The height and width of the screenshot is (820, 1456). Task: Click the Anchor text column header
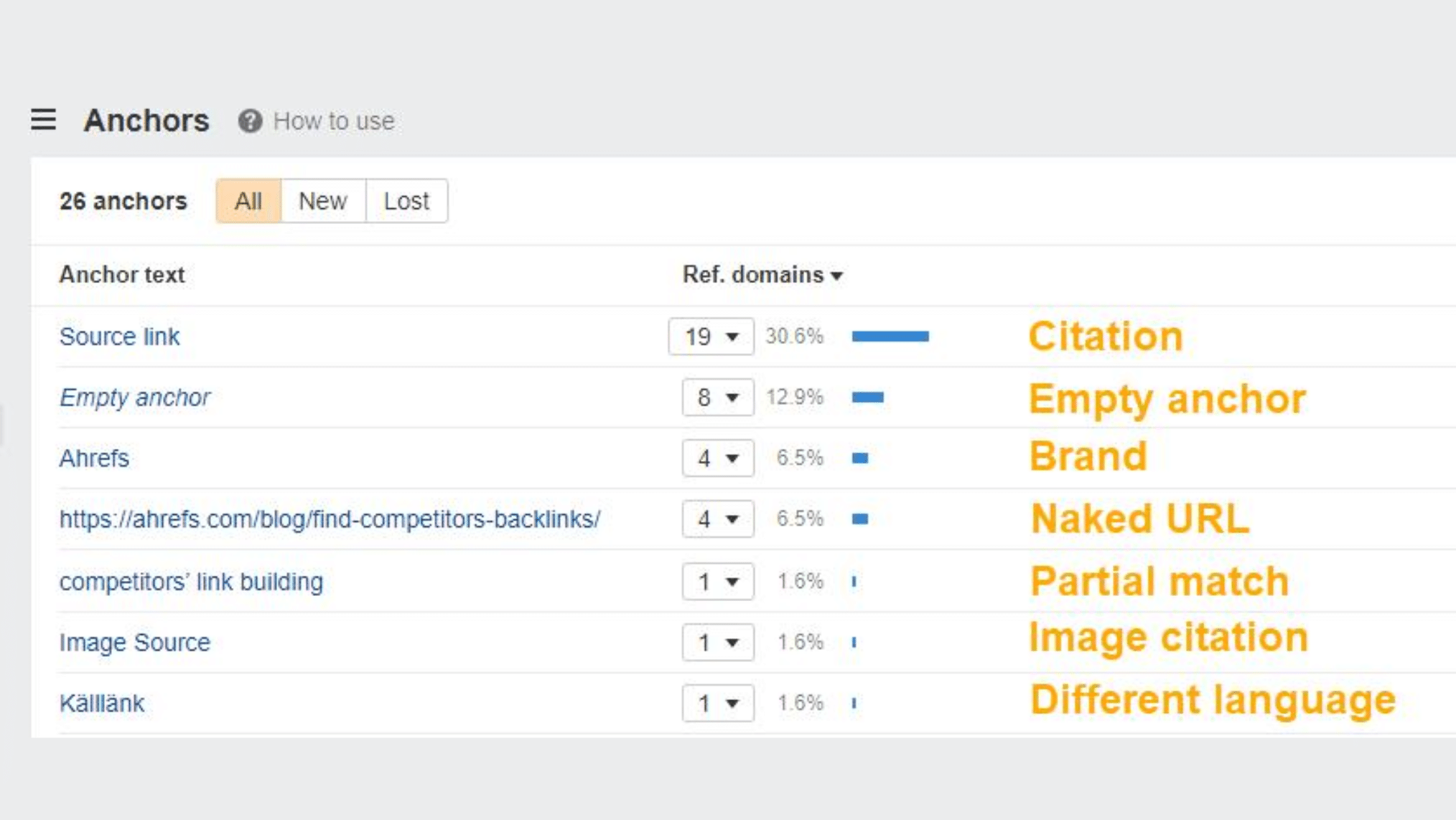tap(122, 274)
